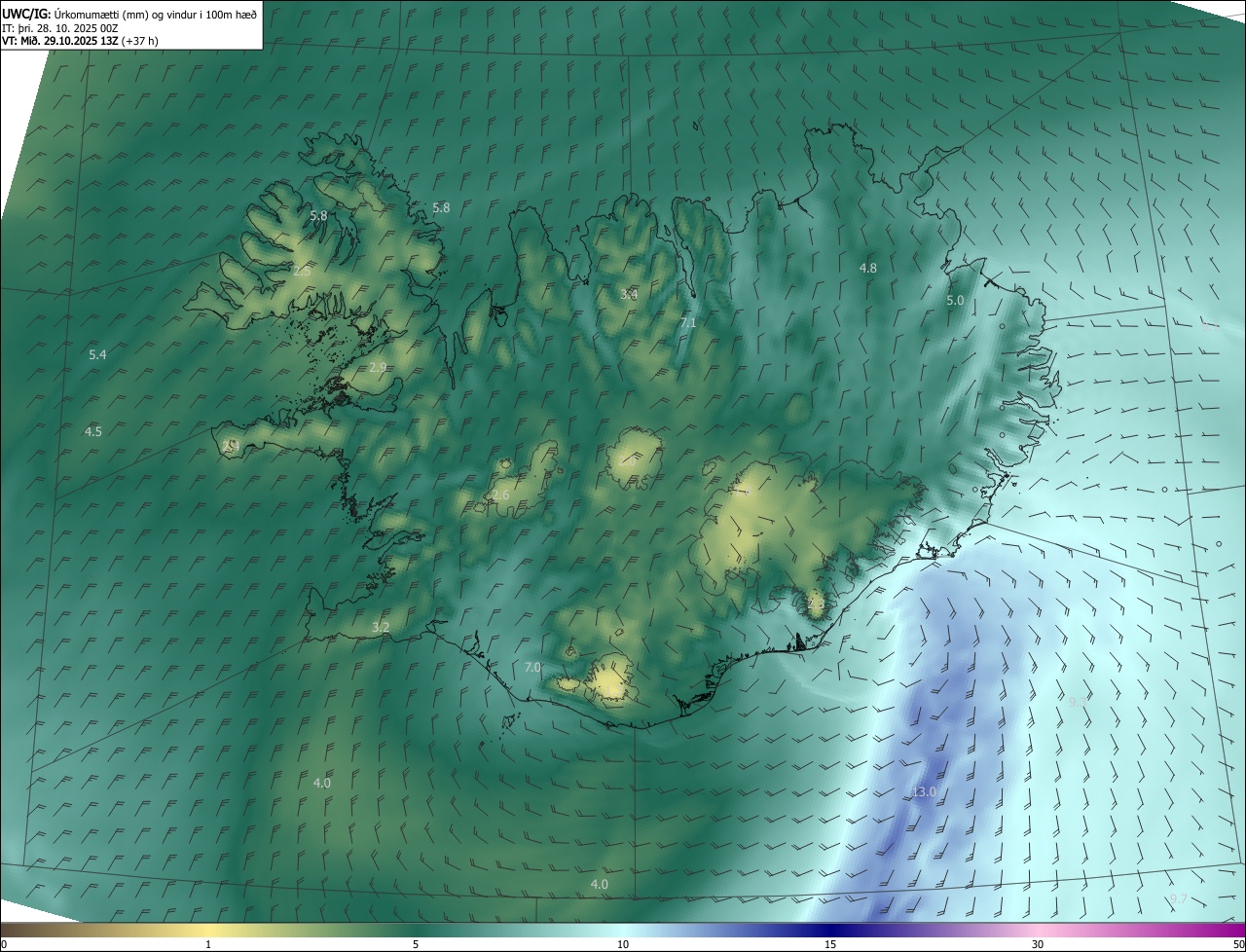Viewport: 1246px width, 952px height.
Task: Click the colour scale tick label 30
Action: (1038, 944)
